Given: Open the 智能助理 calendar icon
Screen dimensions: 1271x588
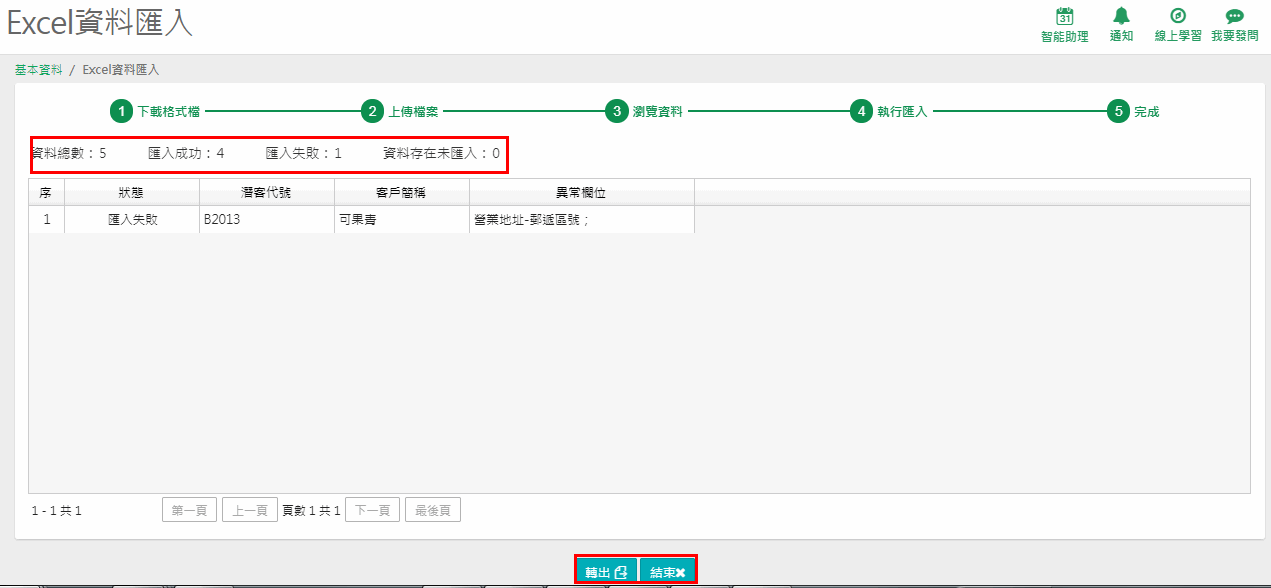Looking at the screenshot, I should tap(1064, 16).
